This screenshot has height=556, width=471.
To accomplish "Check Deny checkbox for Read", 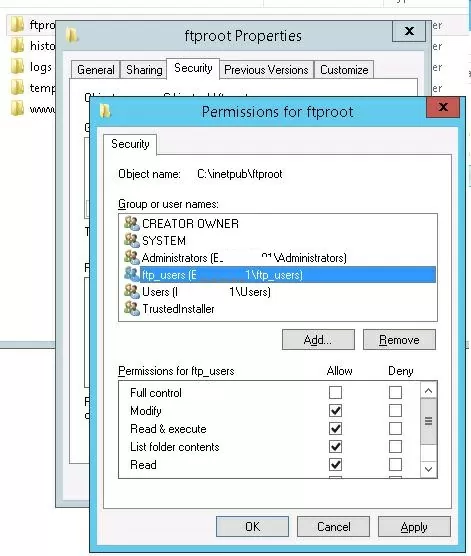I will tap(395, 465).
